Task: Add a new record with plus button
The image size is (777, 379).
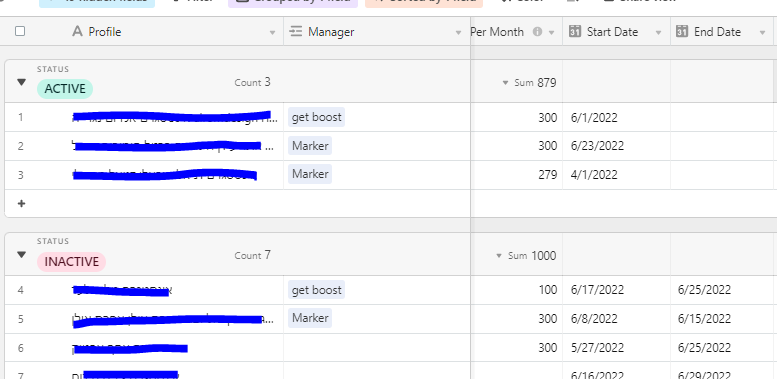Action: (21, 204)
